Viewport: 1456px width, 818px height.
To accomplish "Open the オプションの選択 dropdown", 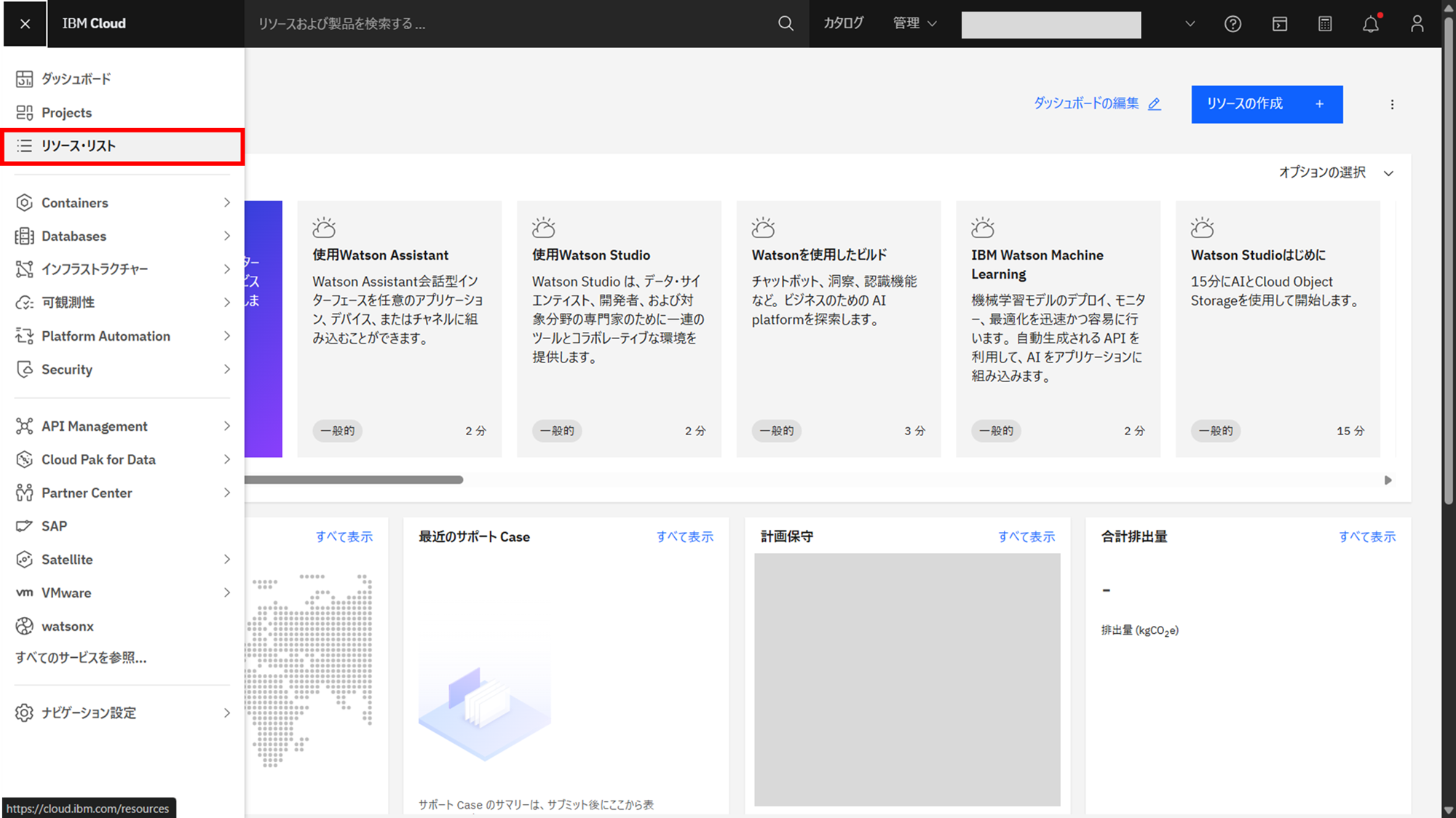I will (x=1336, y=172).
